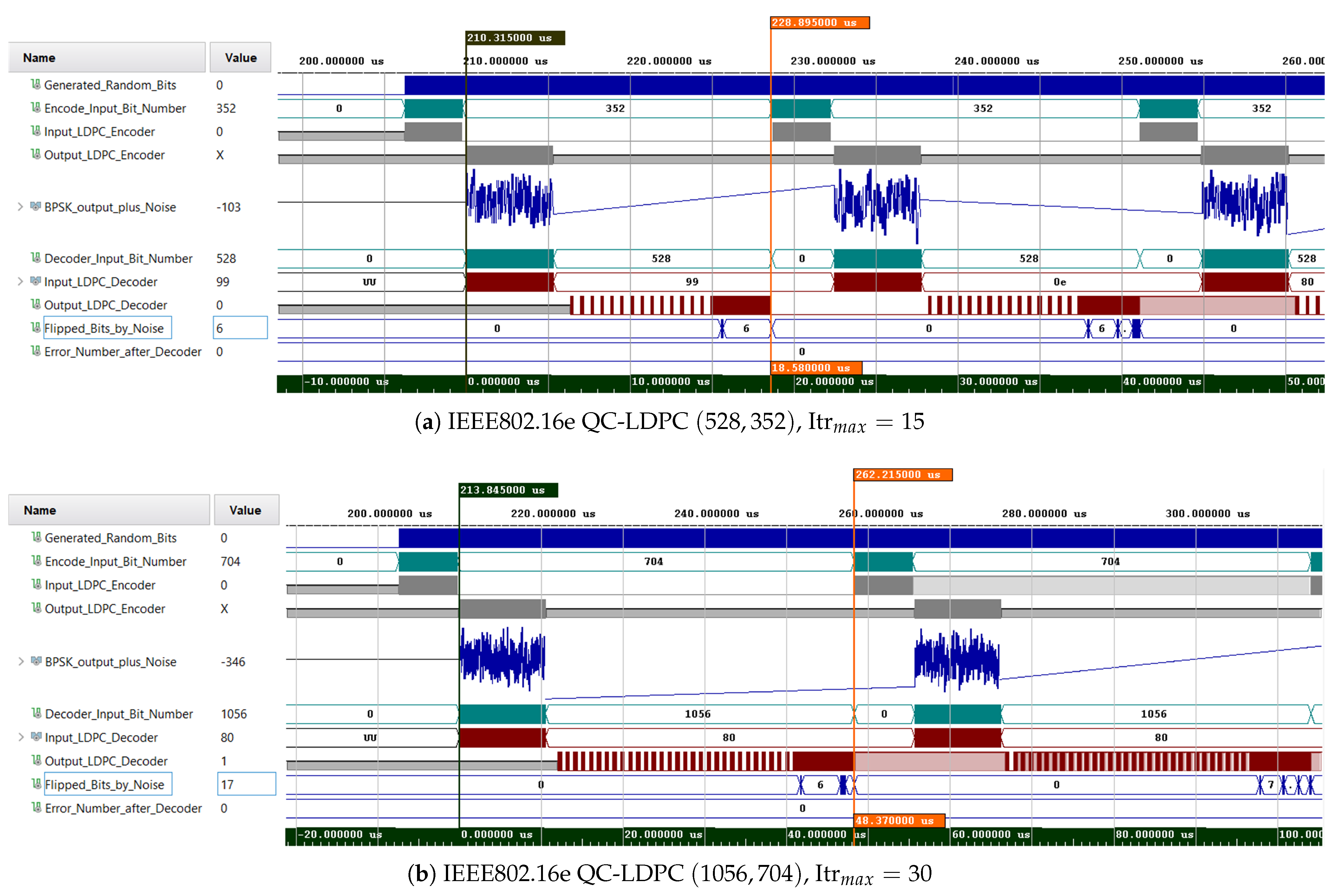Viewport: 1338px width, 896px height.
Task: Select the Generated_Random_Bits name in panel (a)
Action: [110, 85]
